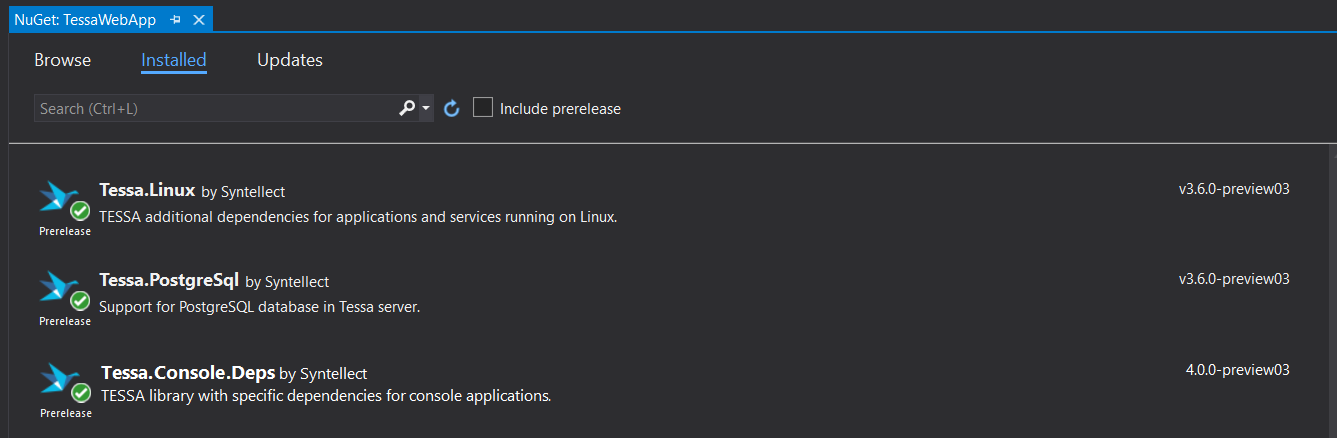The width and height of the screenshot is (1337, 438).
Task: Close the NuGet: TessaWebApp tab
Action: [199, 19]
